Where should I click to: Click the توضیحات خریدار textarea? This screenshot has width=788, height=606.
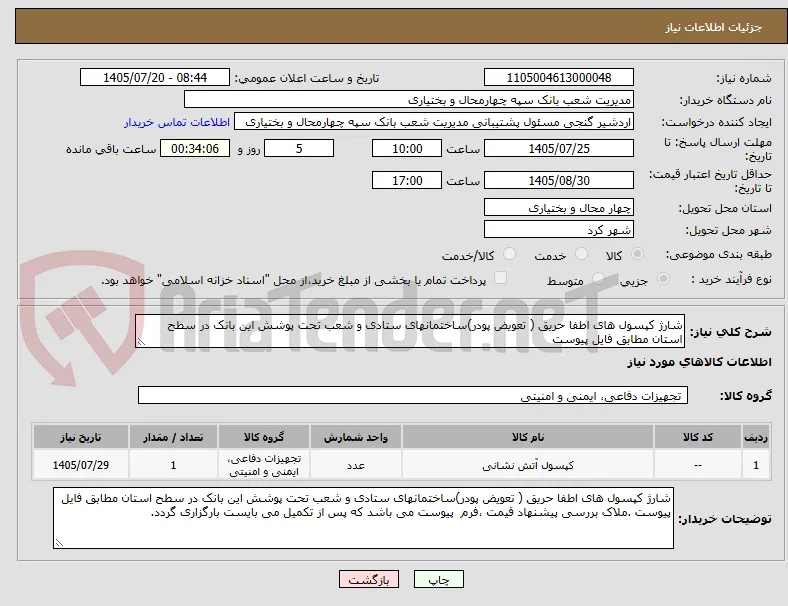pyautogui.click(x=363, y=518)
